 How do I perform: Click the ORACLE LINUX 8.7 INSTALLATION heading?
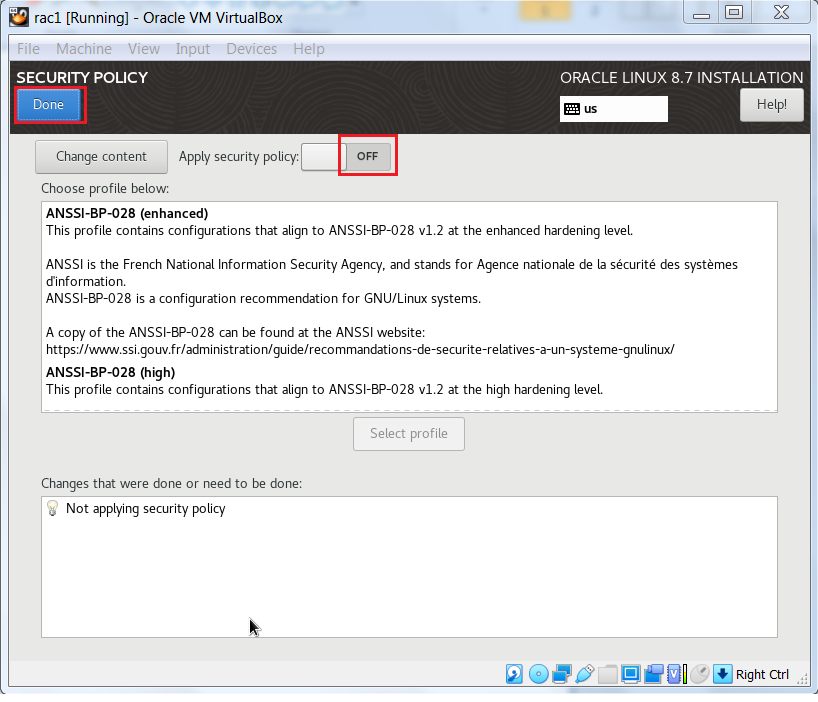pyautogui.click(x=681, y=78)
